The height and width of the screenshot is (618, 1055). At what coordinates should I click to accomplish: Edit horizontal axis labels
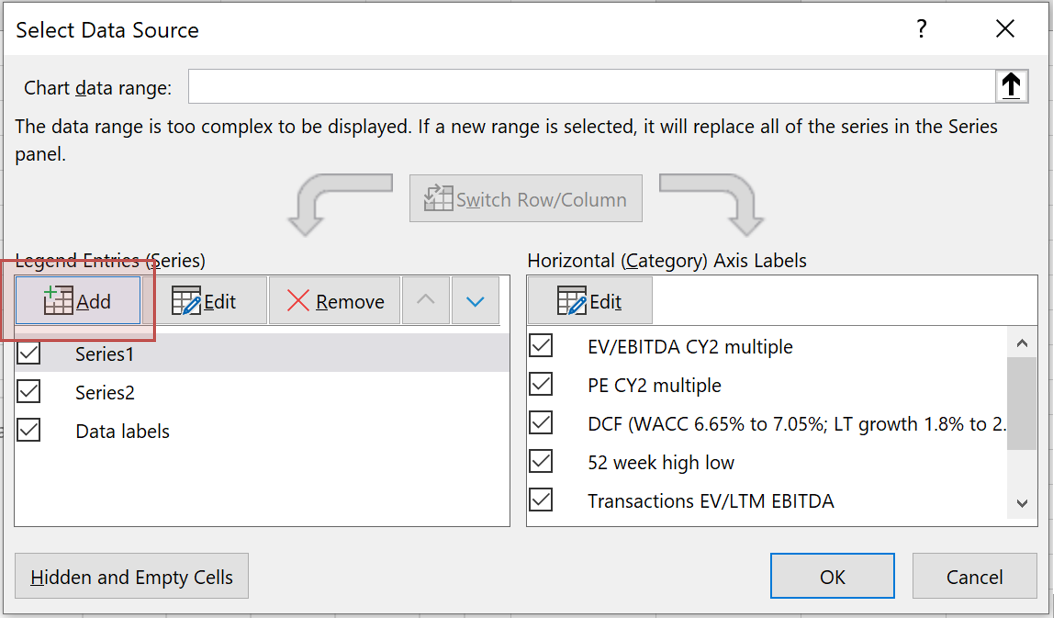point(590,301)
